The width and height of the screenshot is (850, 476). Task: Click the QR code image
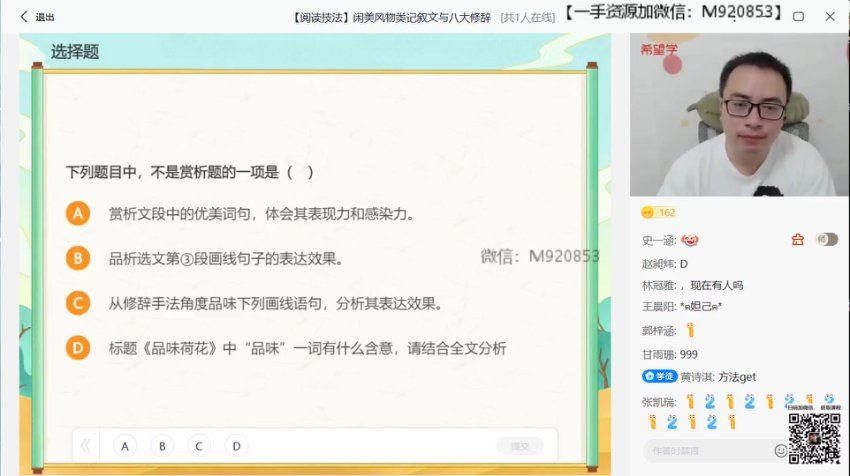[x=814, y=438]
